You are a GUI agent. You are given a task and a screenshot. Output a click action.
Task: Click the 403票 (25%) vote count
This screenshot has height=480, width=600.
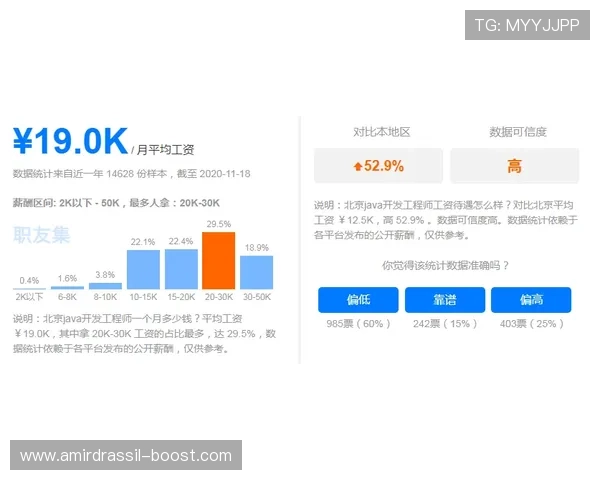click(x=532, y=324)
